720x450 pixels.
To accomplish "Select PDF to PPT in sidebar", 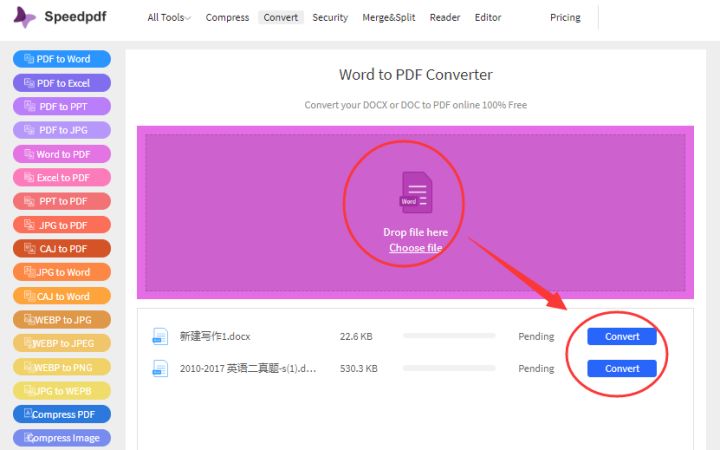I will pos(62,107).
